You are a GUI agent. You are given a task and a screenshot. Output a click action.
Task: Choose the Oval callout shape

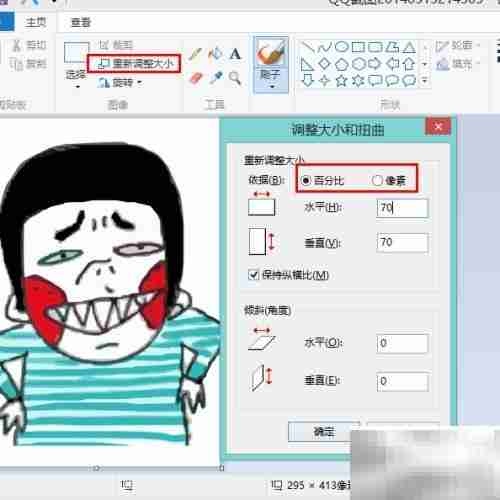tap(392, 80)
